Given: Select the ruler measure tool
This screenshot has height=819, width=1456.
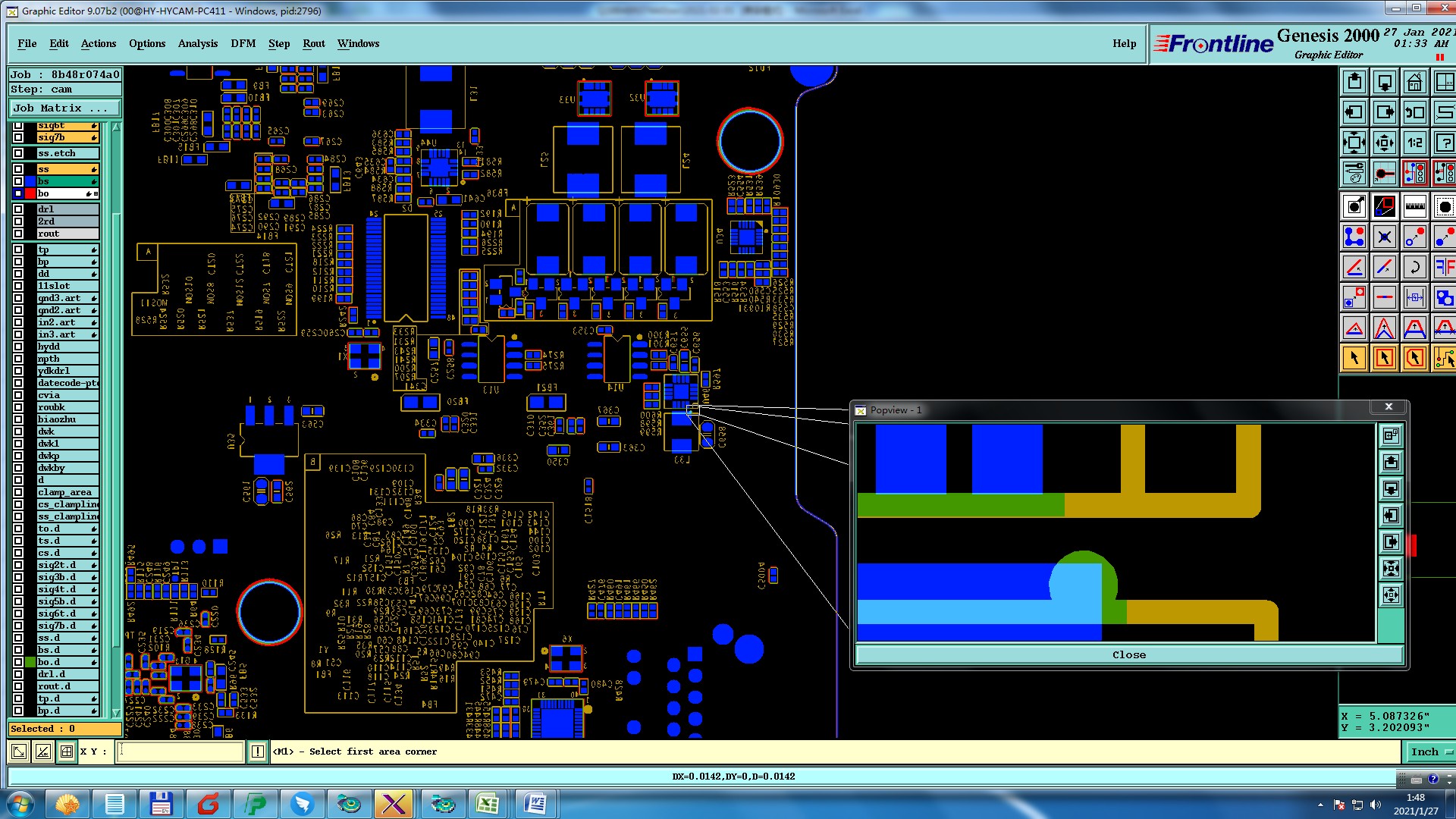Looking at the screenshot, I should (1414, 206).
